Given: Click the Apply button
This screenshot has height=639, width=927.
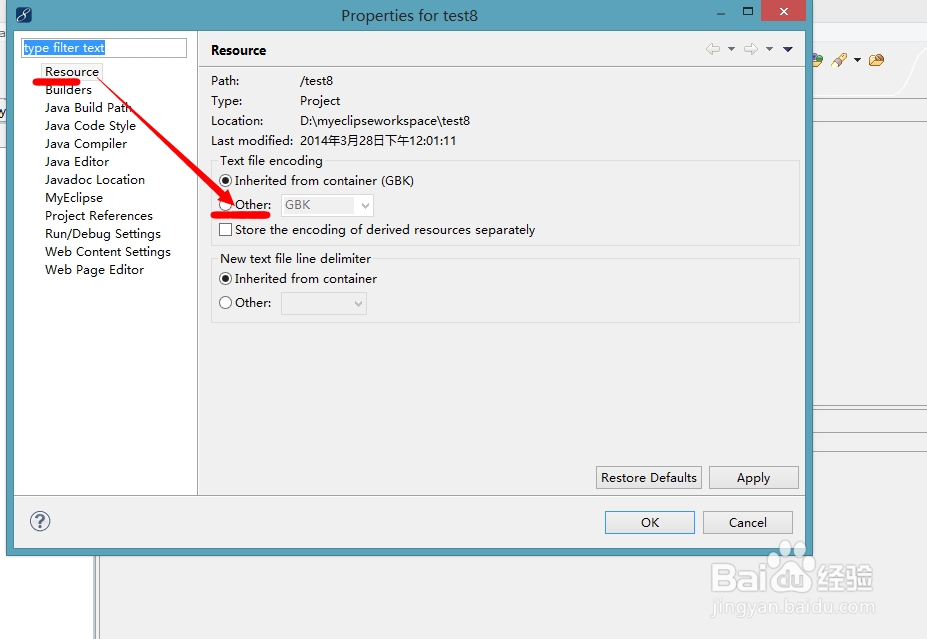Looking at the screenshot, I should (x=754, y=478).
